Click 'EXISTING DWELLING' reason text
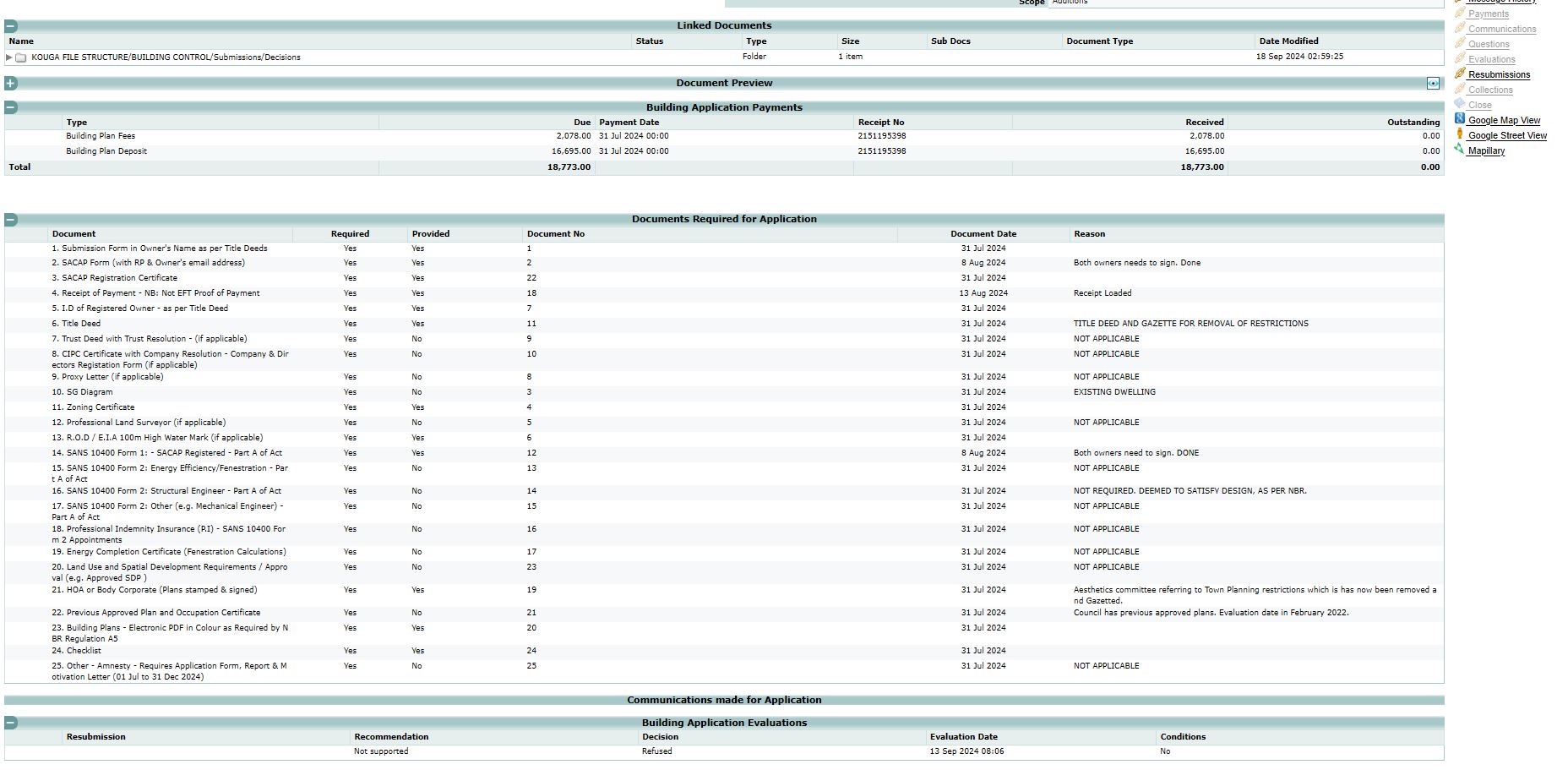 (1114, 392)
